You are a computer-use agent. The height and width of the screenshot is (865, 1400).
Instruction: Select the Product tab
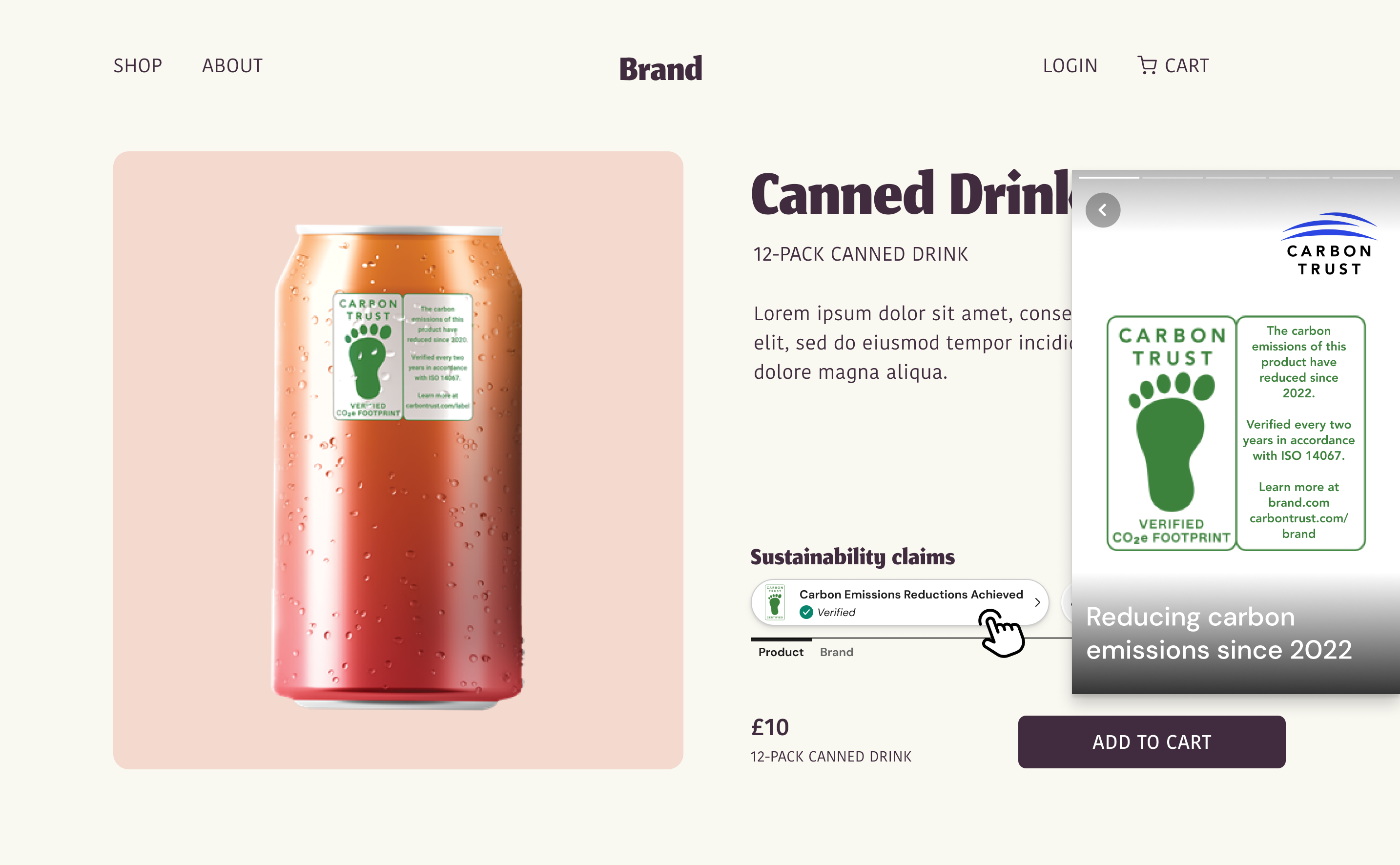tap(781, 652)
